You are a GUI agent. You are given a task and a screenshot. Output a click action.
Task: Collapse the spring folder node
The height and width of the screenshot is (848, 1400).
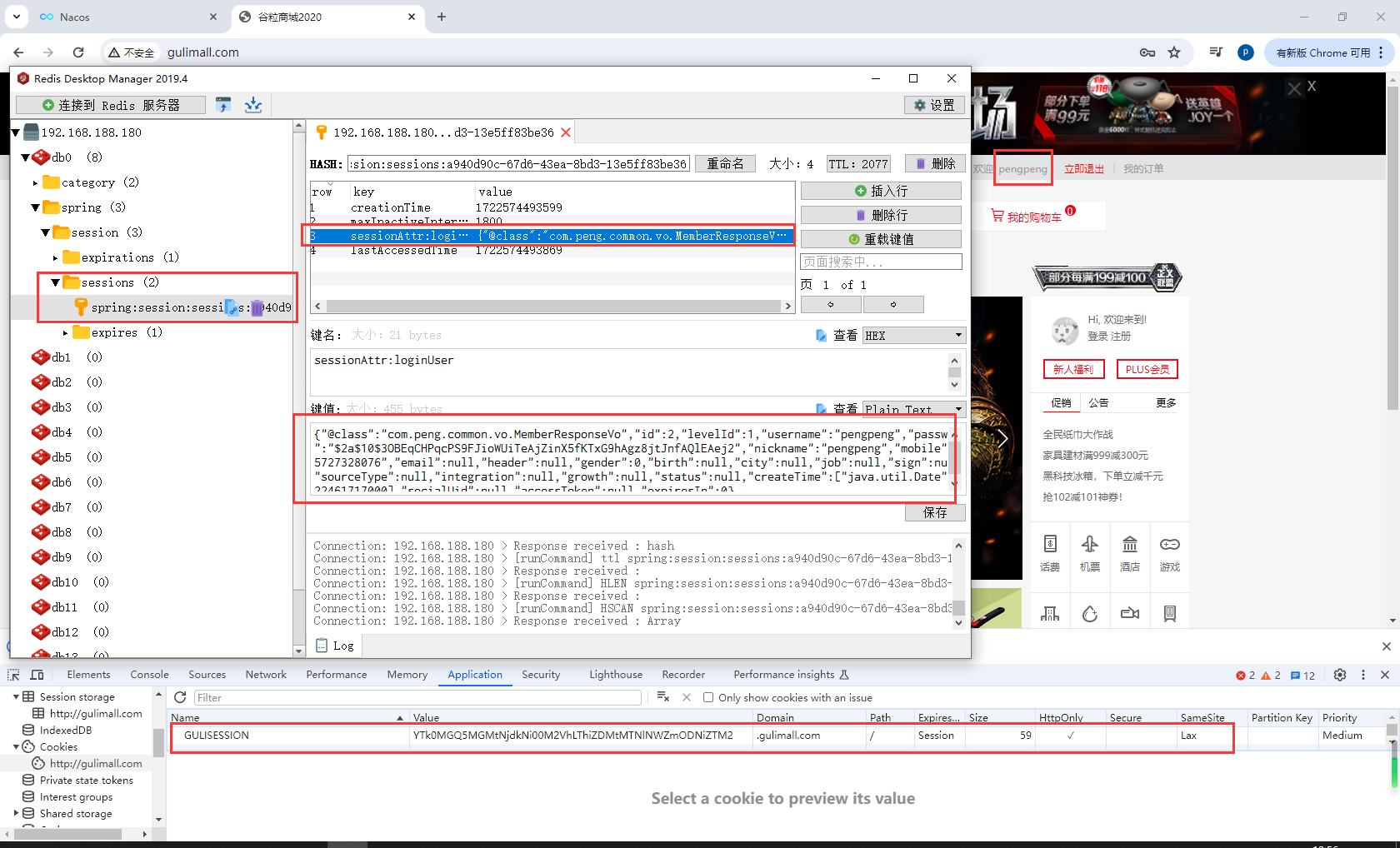tap(35, 207)
